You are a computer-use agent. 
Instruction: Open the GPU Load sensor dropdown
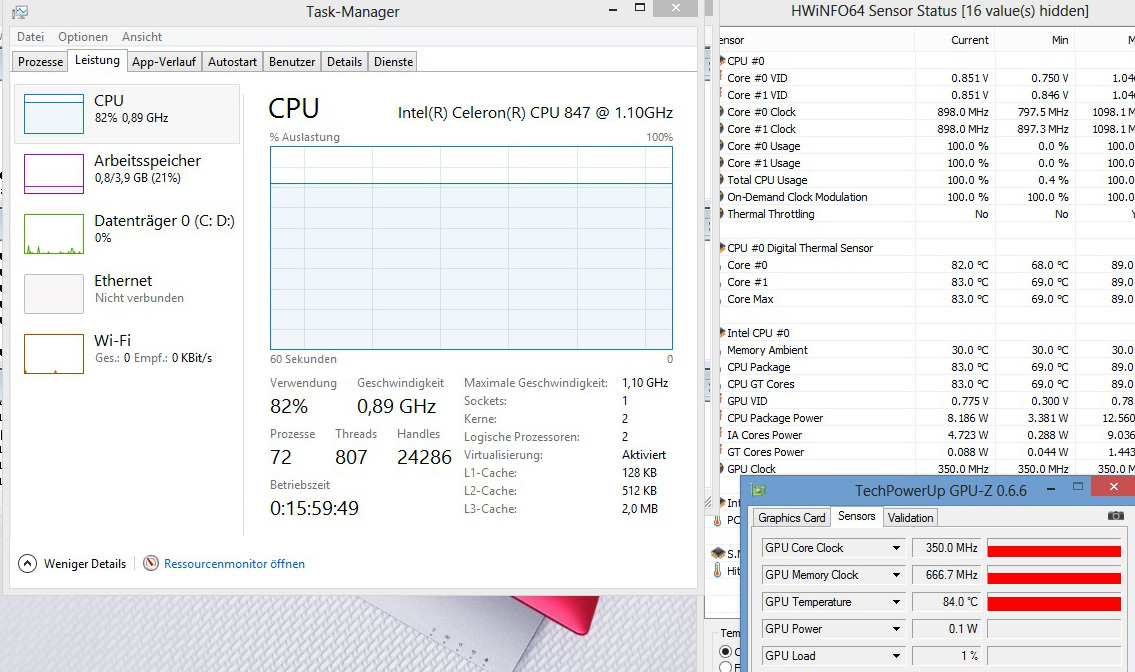click(x=896, y=655)
